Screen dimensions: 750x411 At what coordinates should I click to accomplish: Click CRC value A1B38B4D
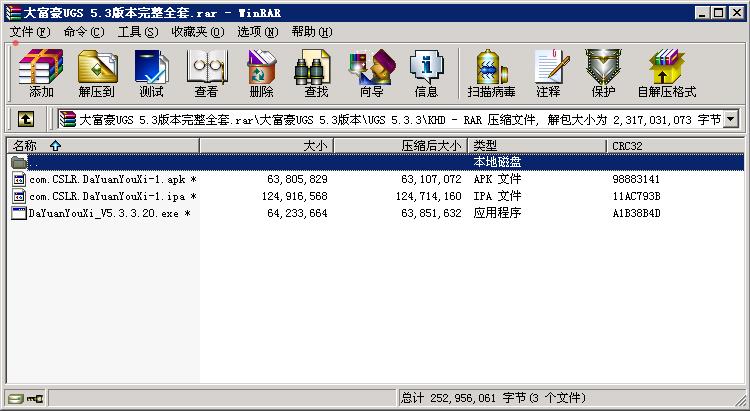coord(636,213)
